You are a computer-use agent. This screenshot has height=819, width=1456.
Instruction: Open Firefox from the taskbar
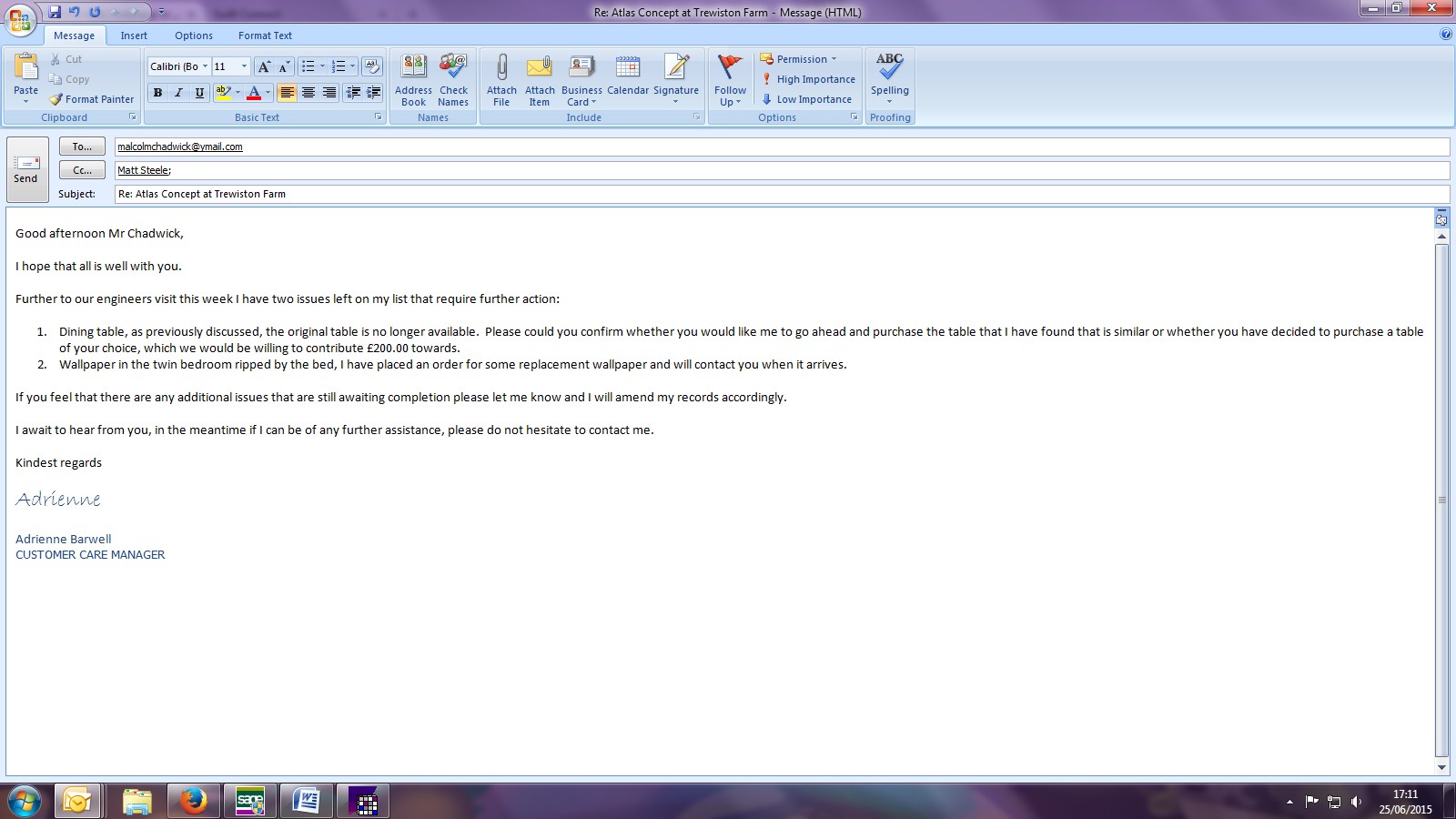(193, 801)
